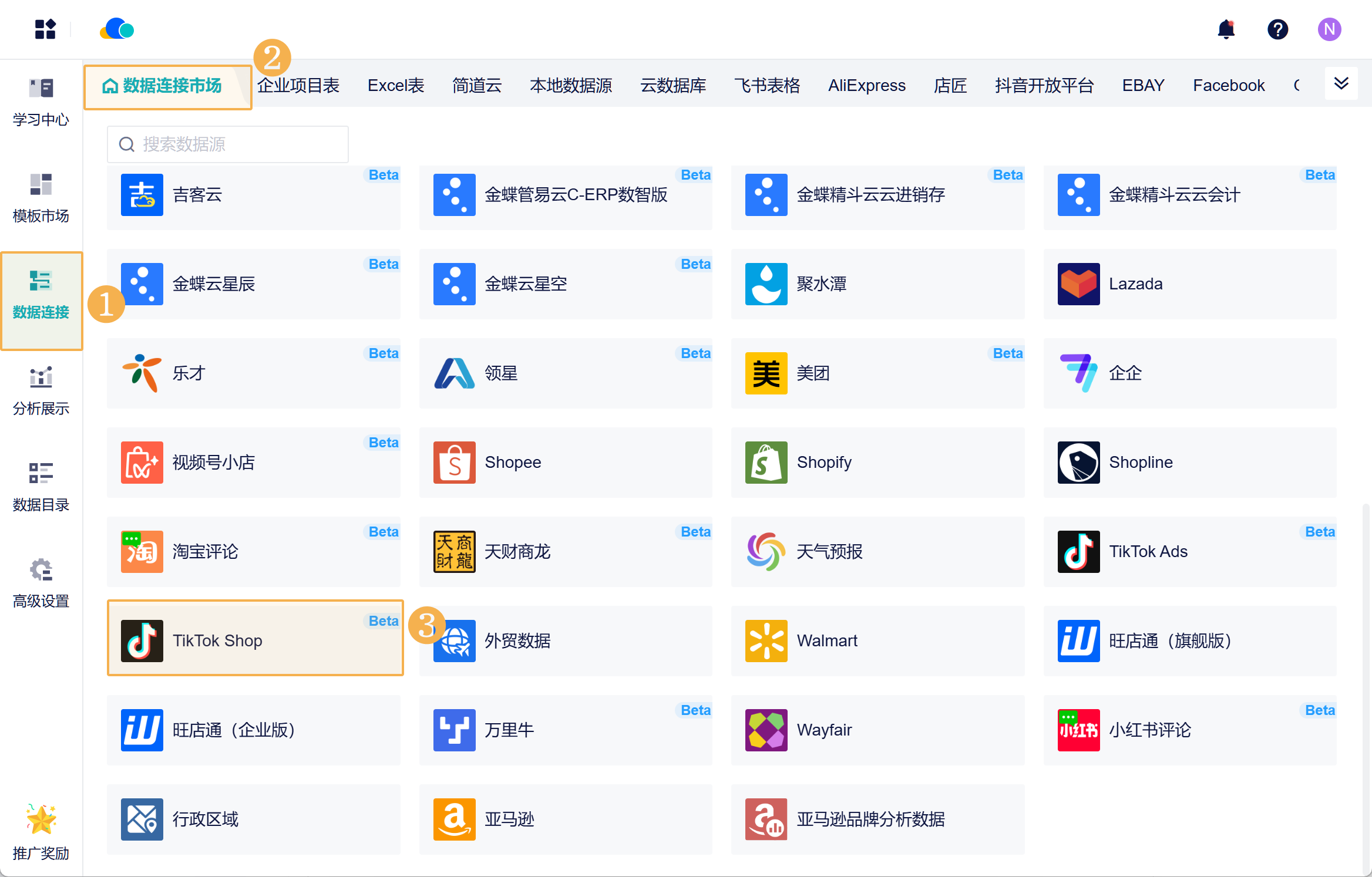1372x877 pixels.
Task: Open the TikTok Shop connector card
Action: (x=255, y=640)
